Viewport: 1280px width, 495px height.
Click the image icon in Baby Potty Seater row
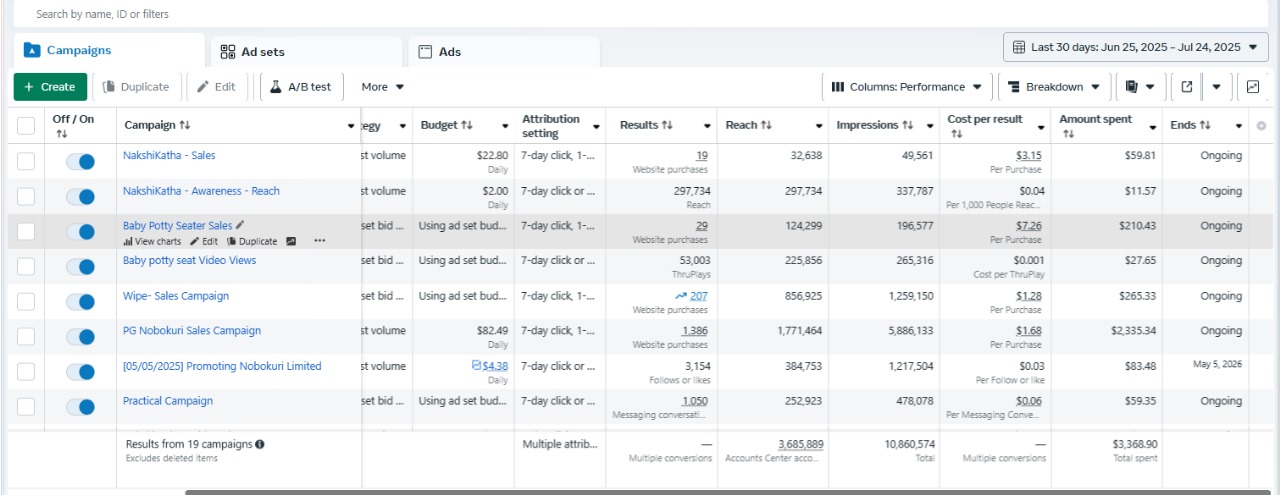click(x=291, y=241)
